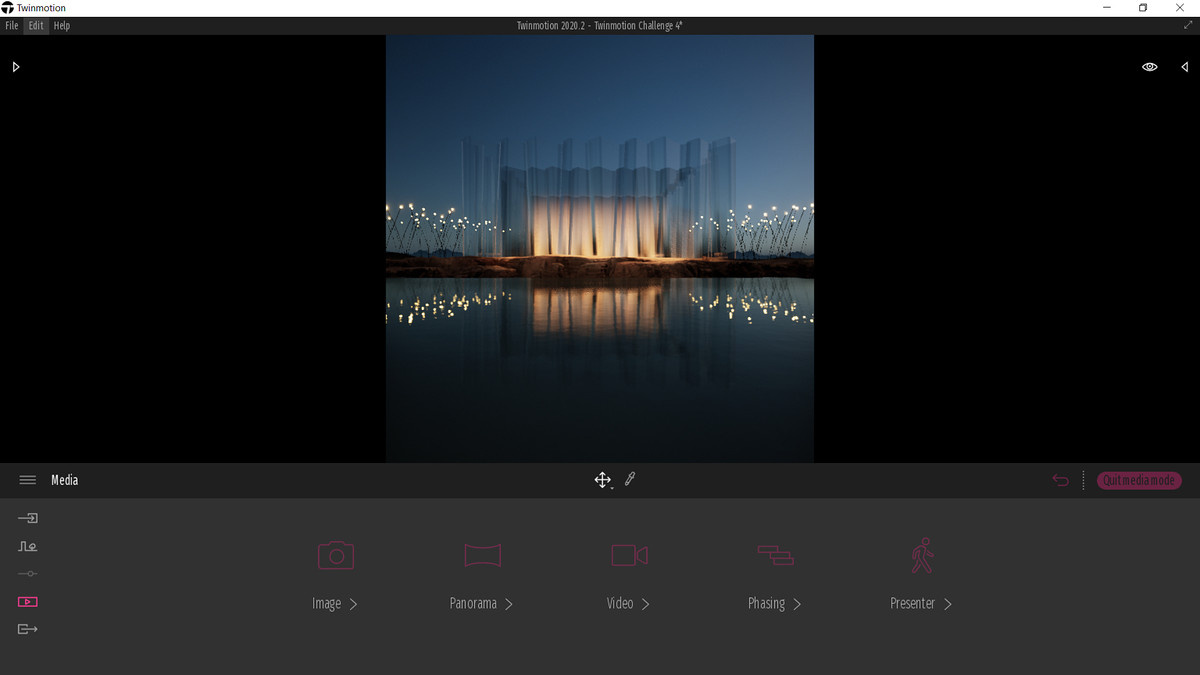Select the Panorama icon
Viewport: 1200px width, 675px height.
coord(482,554)
